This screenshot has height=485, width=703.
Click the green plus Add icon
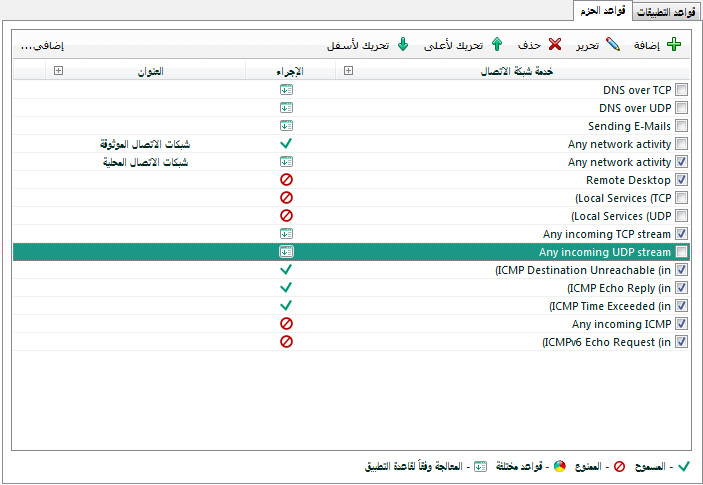coord(675,45)
